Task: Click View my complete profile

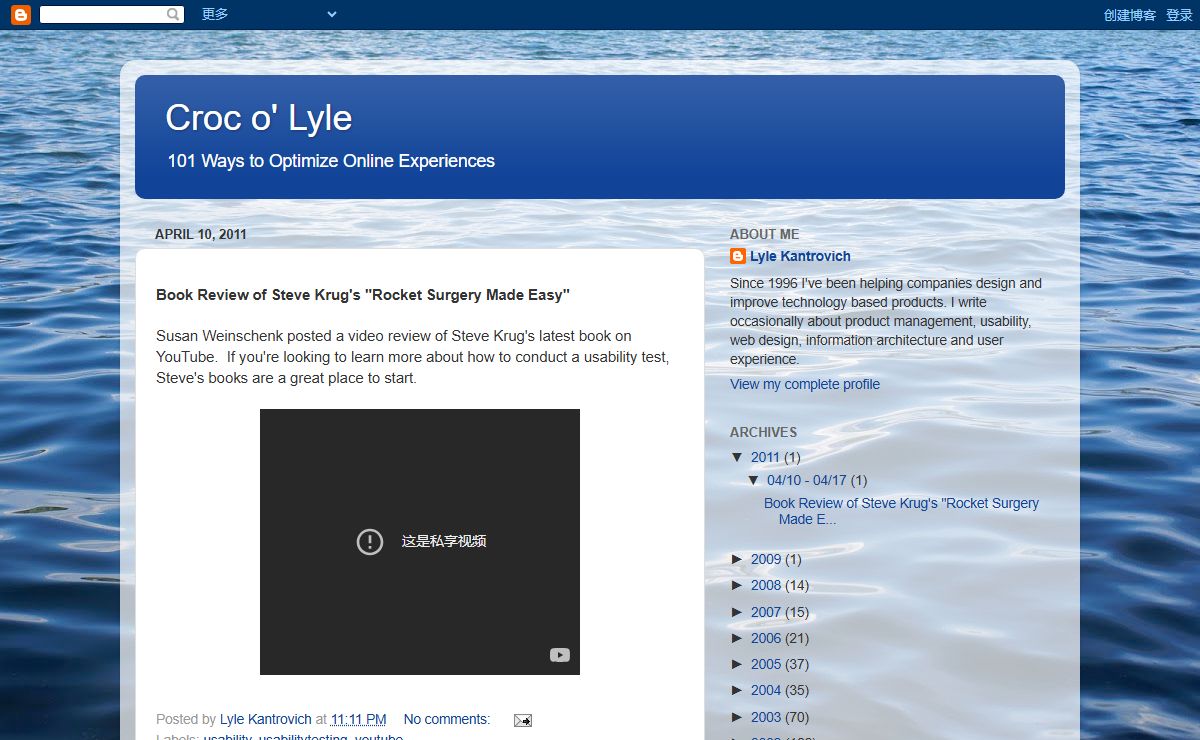Action: (x=805, y=384)
